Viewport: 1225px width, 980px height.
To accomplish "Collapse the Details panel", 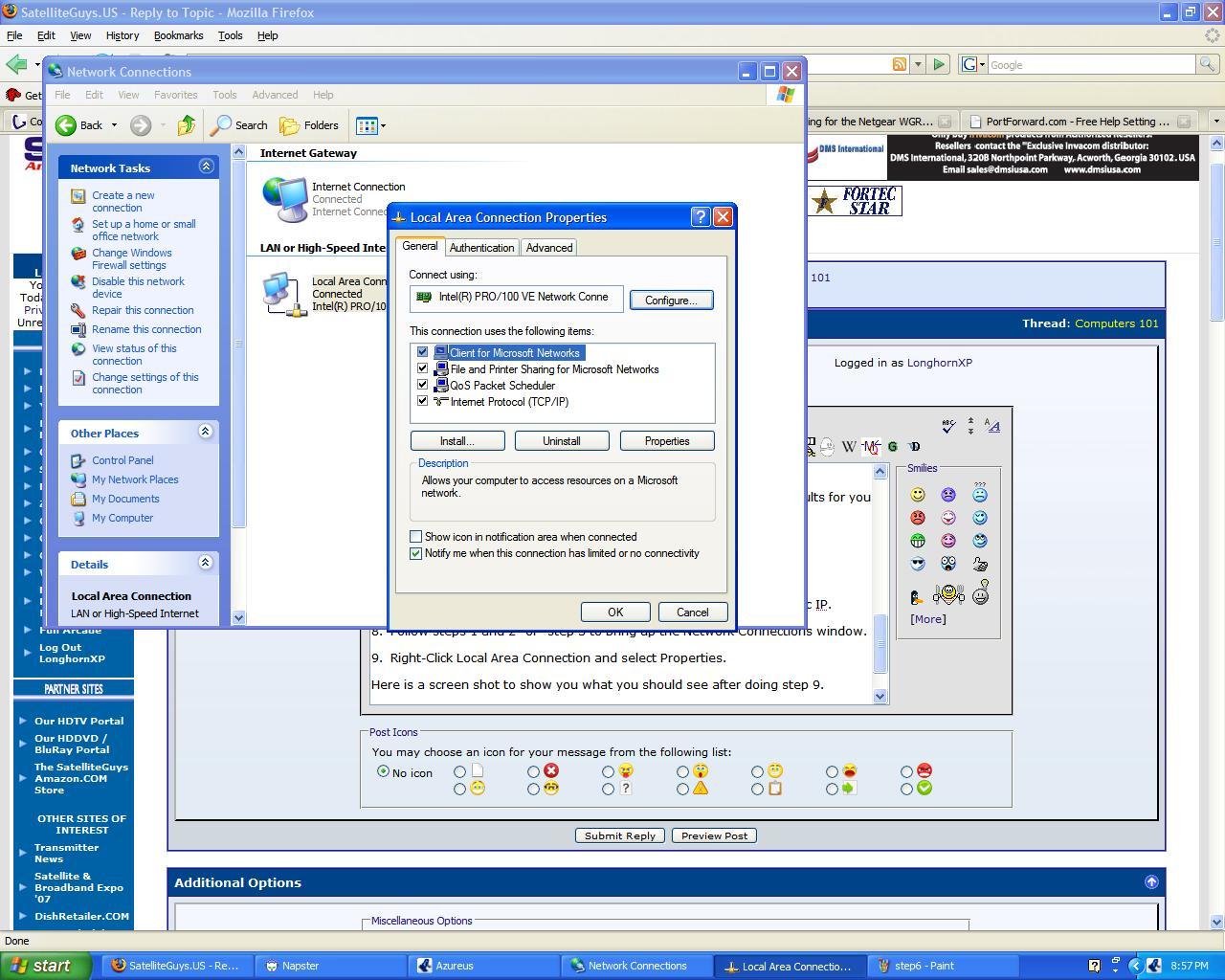I will pos(206,563).
